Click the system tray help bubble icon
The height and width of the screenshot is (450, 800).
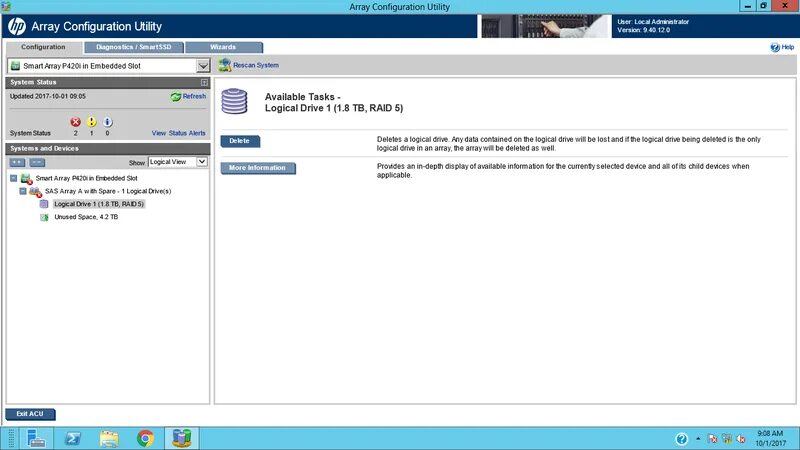click(682, 439)
